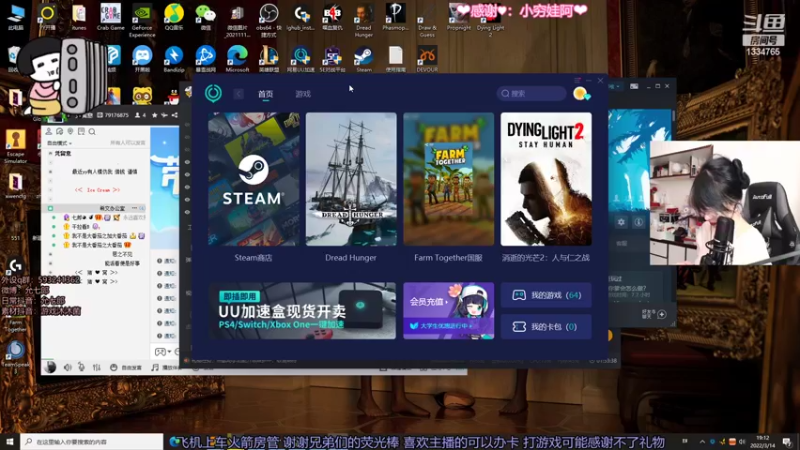
Task: Open the mixer settings icon in YY
Action: (x=96, y=367)
